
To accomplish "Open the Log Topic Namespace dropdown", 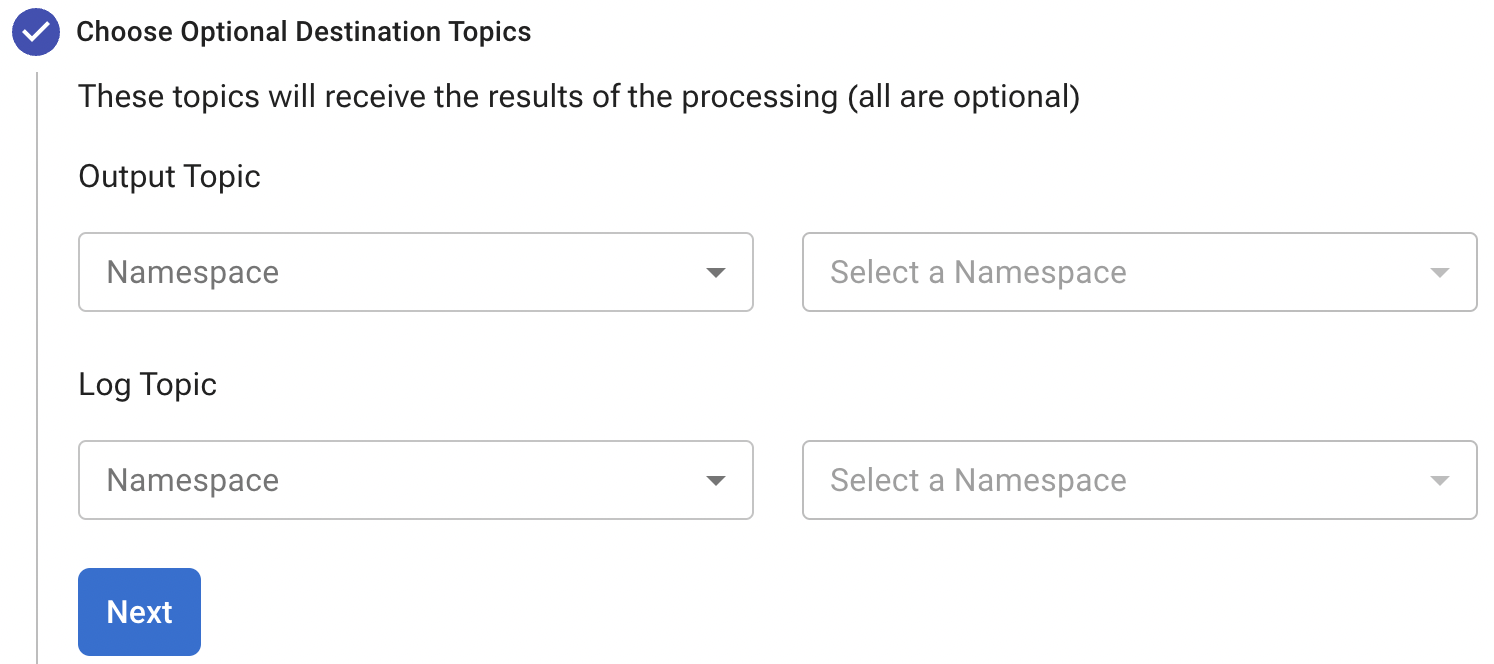I will click(x=415, y=480).
